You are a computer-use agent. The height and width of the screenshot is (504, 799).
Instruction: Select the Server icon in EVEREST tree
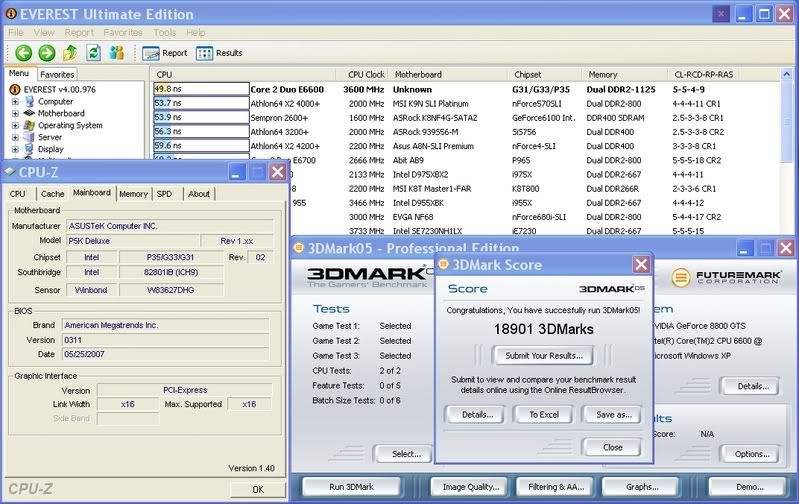click(30, 137)
